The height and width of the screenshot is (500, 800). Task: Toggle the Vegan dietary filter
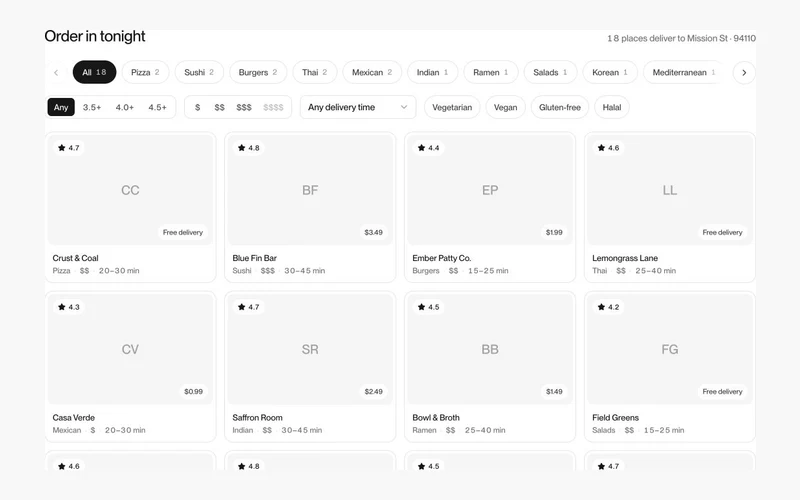click(x=506, y=107)
